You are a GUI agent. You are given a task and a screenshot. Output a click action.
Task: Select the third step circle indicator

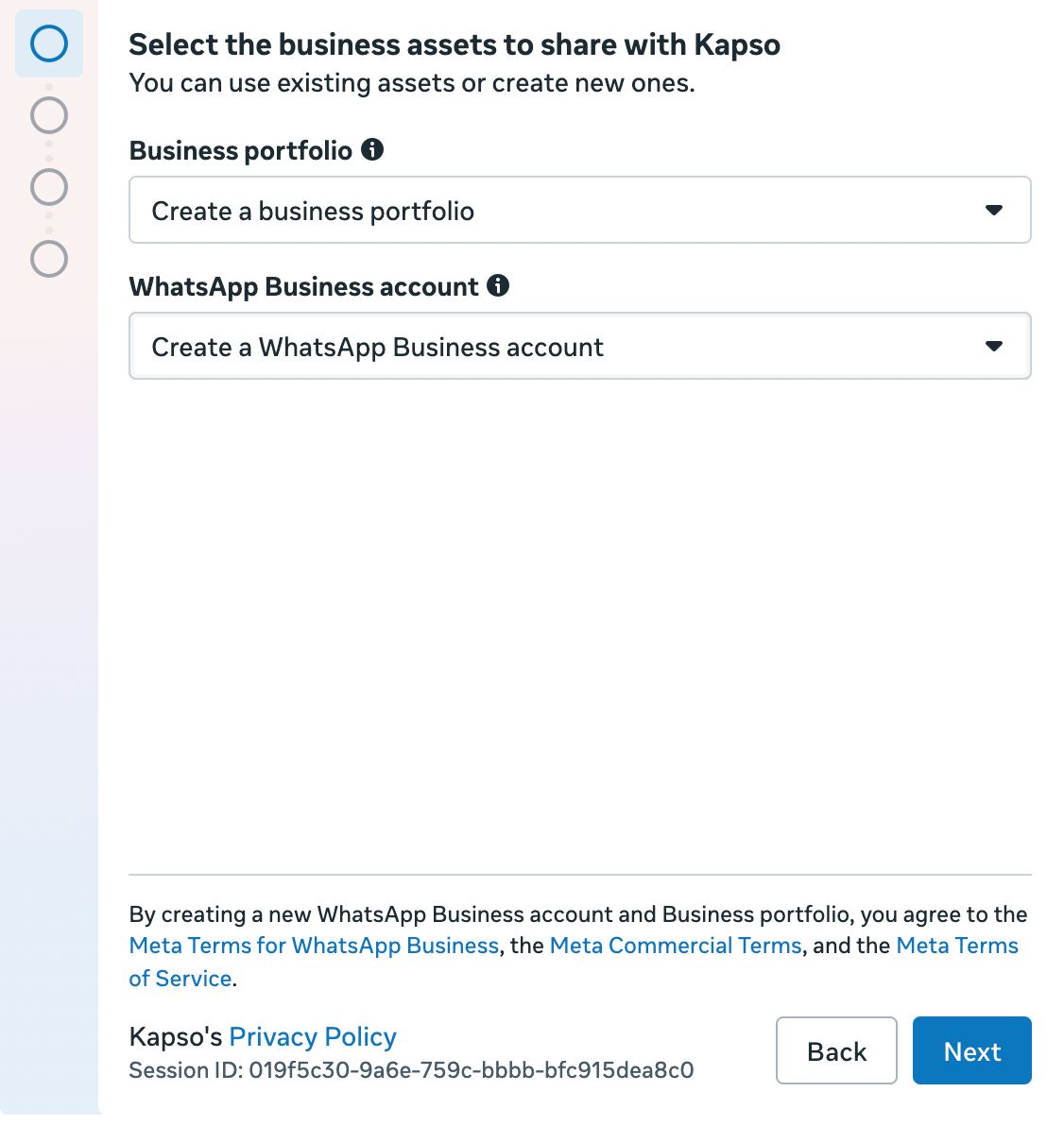pyautogui.click(x=49, y=187)
